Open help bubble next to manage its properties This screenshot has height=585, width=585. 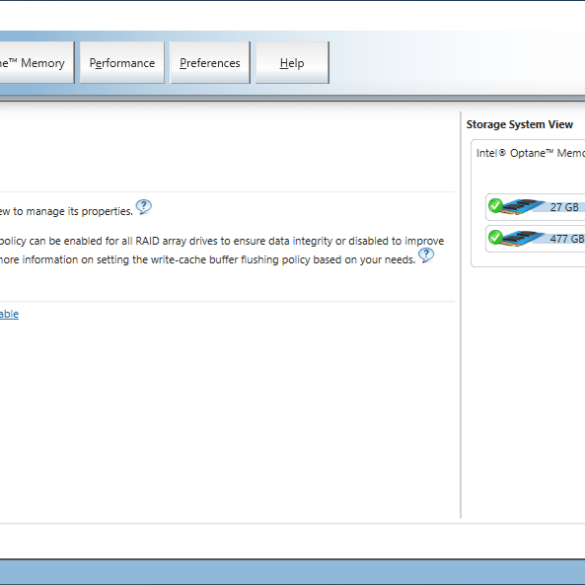144,207
